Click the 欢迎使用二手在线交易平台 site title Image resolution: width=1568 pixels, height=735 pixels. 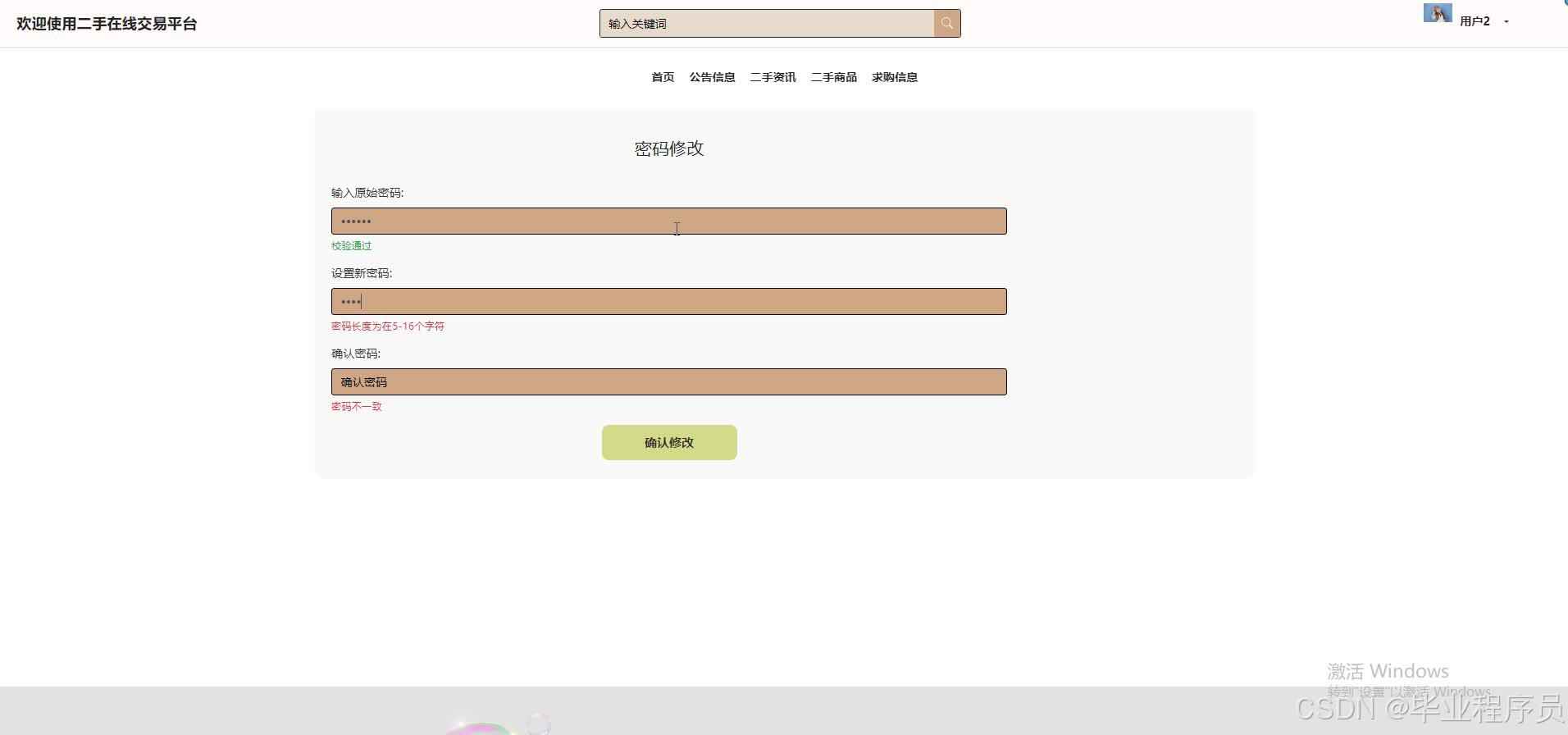107,24
